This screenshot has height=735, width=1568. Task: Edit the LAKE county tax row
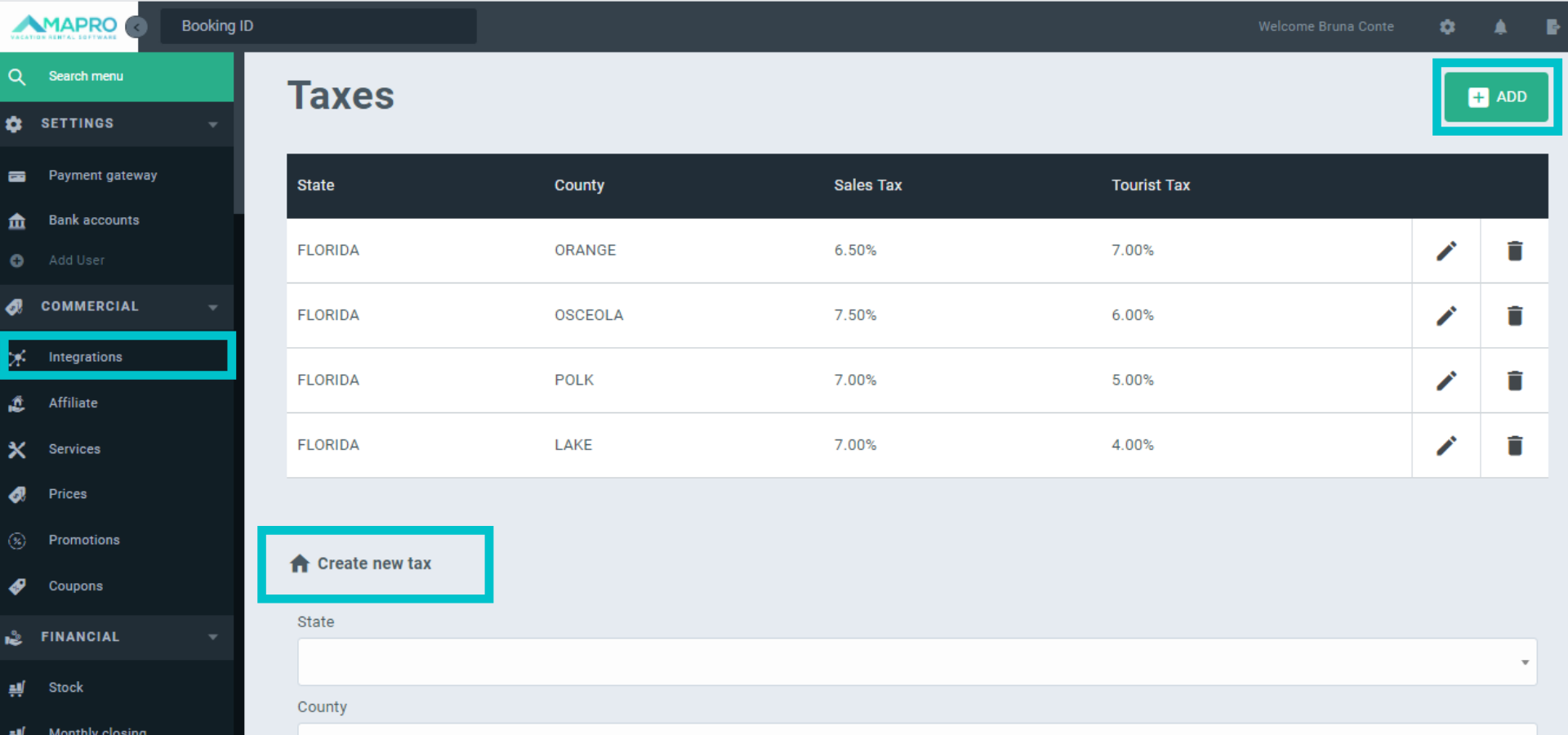click(1445, 445)
